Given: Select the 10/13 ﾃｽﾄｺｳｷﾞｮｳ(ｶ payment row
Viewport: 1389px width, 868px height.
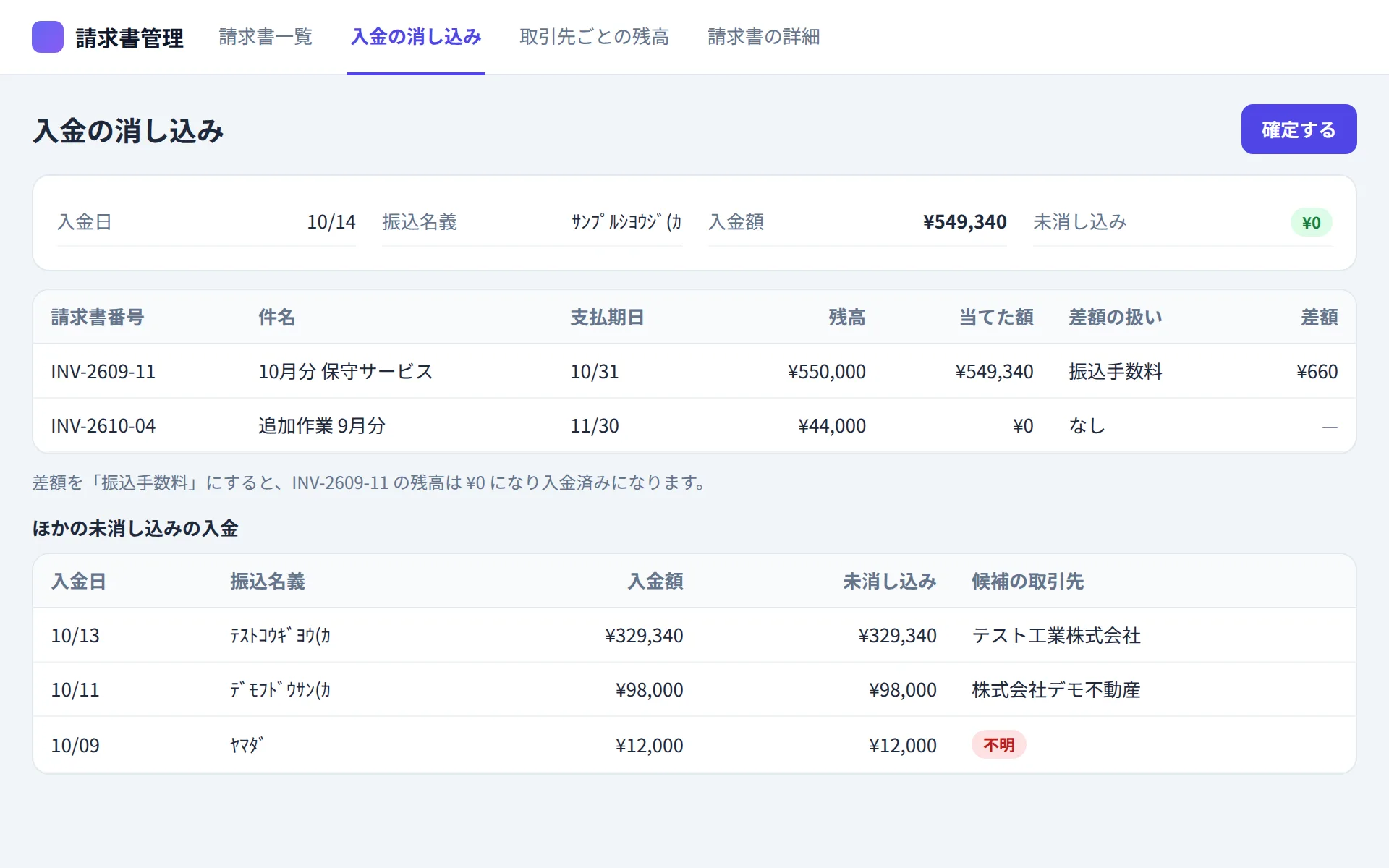Looking at the screenshot, I should pos(694,635).
